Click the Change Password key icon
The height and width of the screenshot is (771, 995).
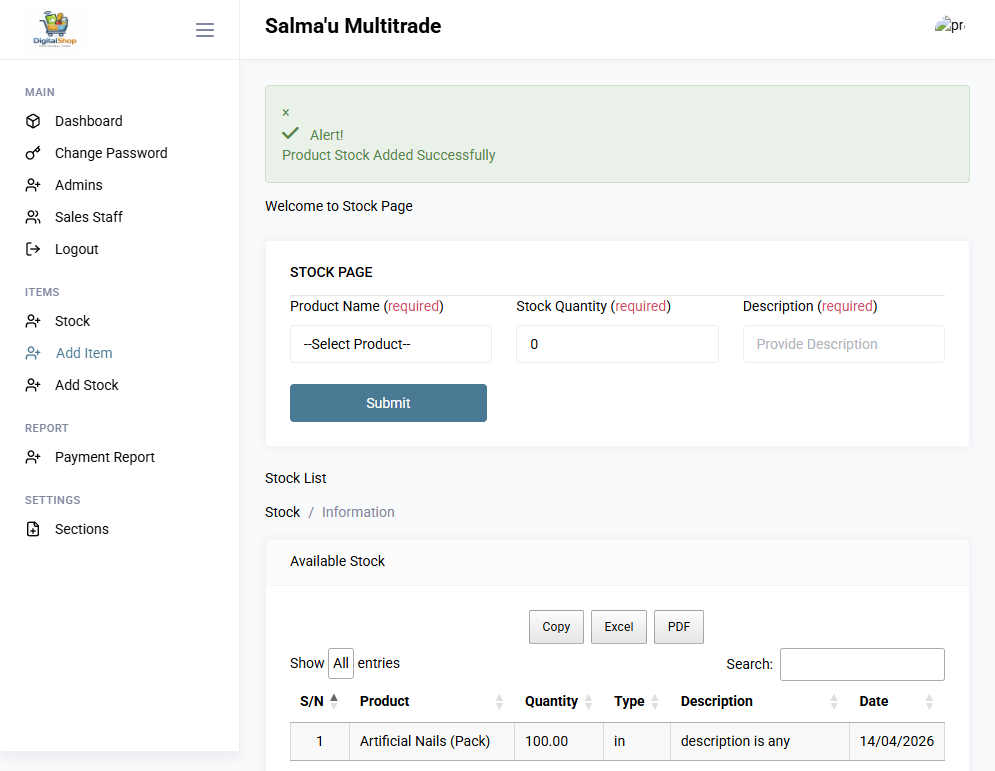[x=33, y=153]
